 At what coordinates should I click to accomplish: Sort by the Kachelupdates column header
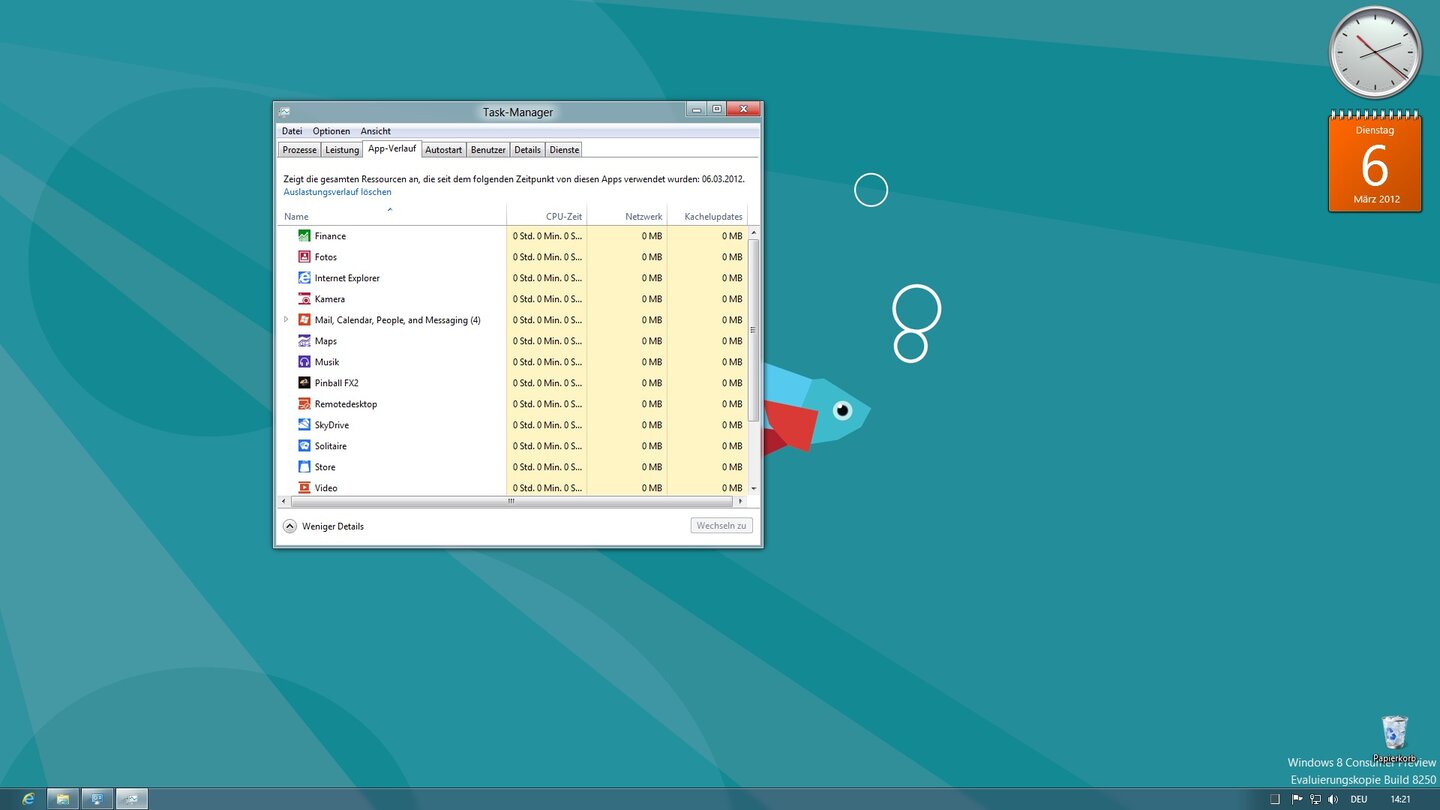pyautogui.click(x=707, y=216)
